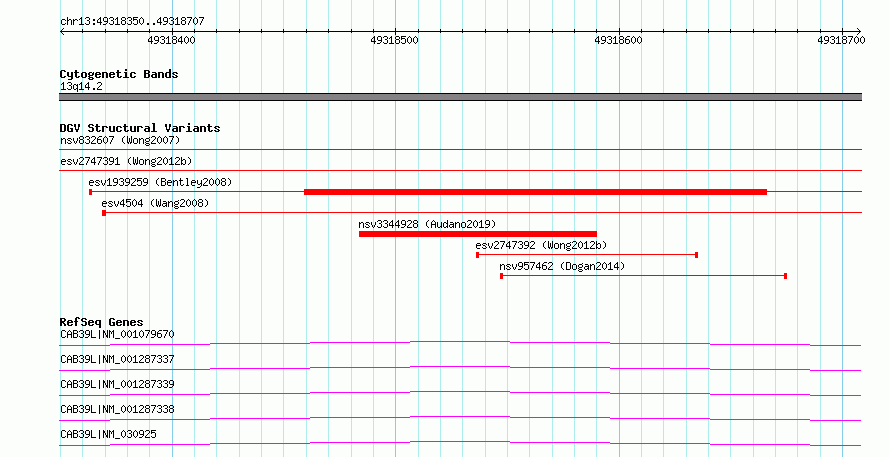Viewport: 890px width, 457px height.
Task: Select the Cytogenetic Bands track title
Action: pyautogui.click(x=119, y=74)
